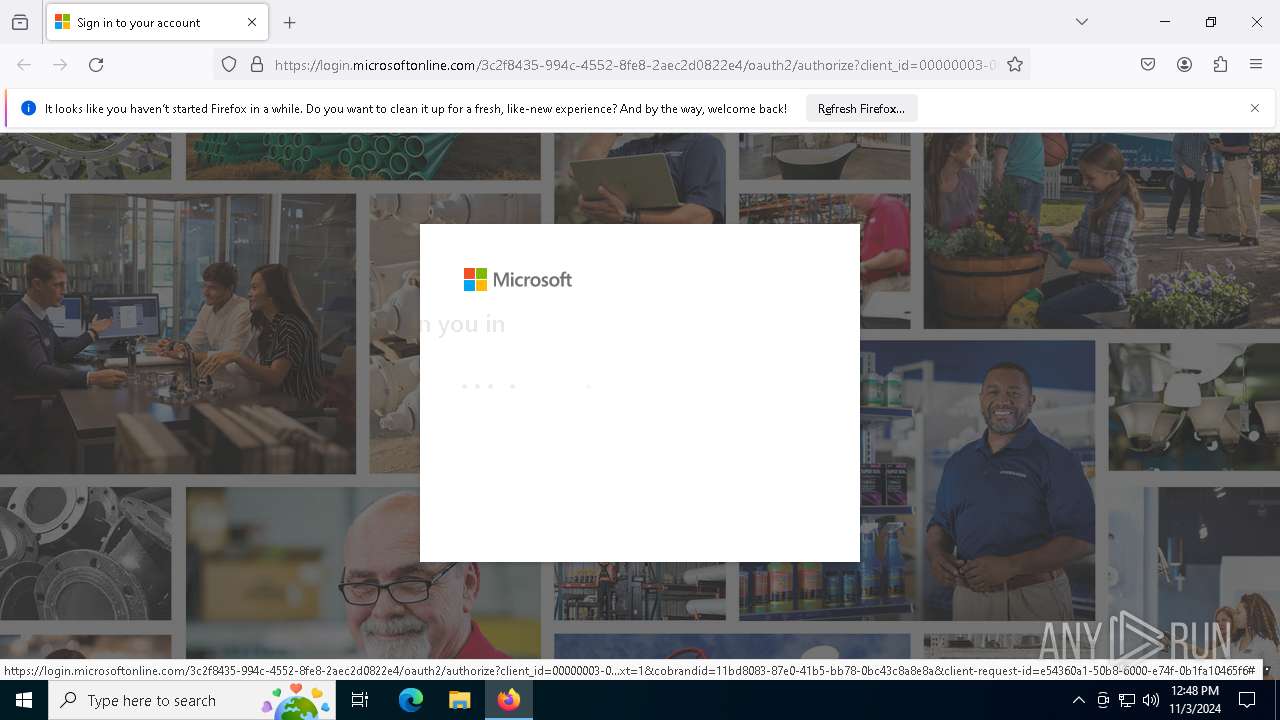This screenshot has height=720, width=1280.
Task: Close the 'Sign in to your account' tab
Action: pos(252,22)
